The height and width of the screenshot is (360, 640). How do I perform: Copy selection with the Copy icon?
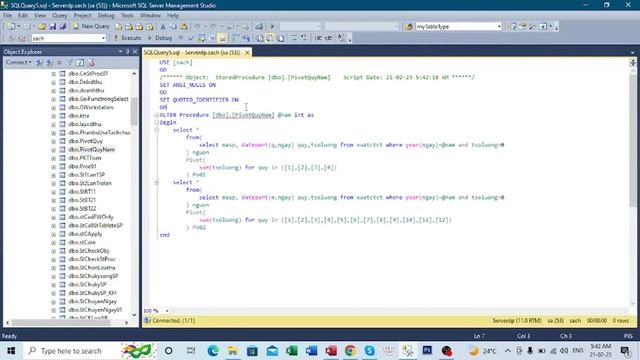pos(173,27)
